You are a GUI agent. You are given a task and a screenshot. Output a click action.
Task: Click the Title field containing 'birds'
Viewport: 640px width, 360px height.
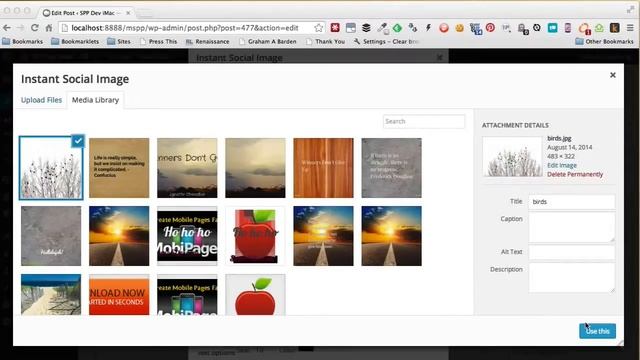coord(571,202)
